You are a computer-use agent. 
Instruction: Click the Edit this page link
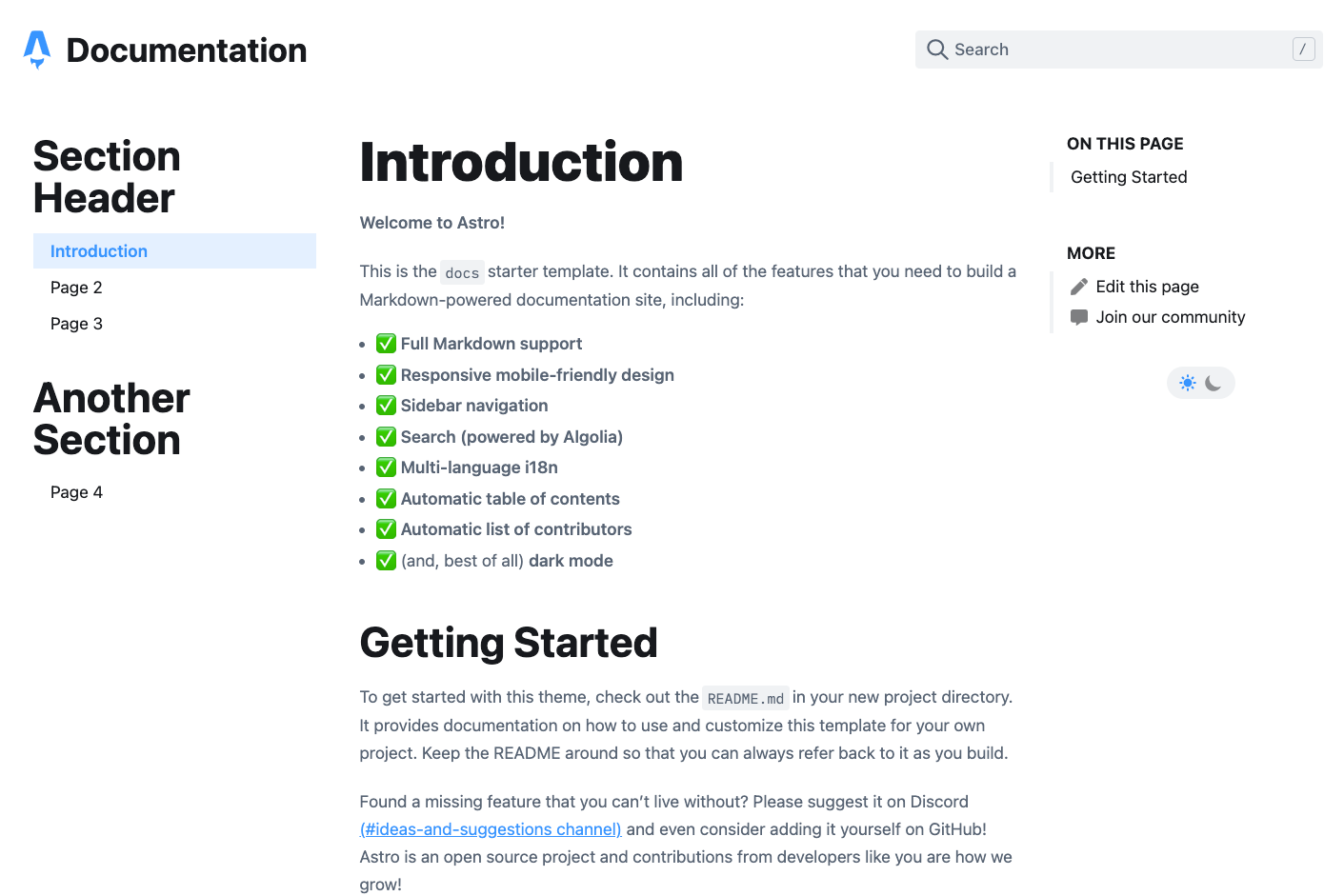[x=1147, y=287]
